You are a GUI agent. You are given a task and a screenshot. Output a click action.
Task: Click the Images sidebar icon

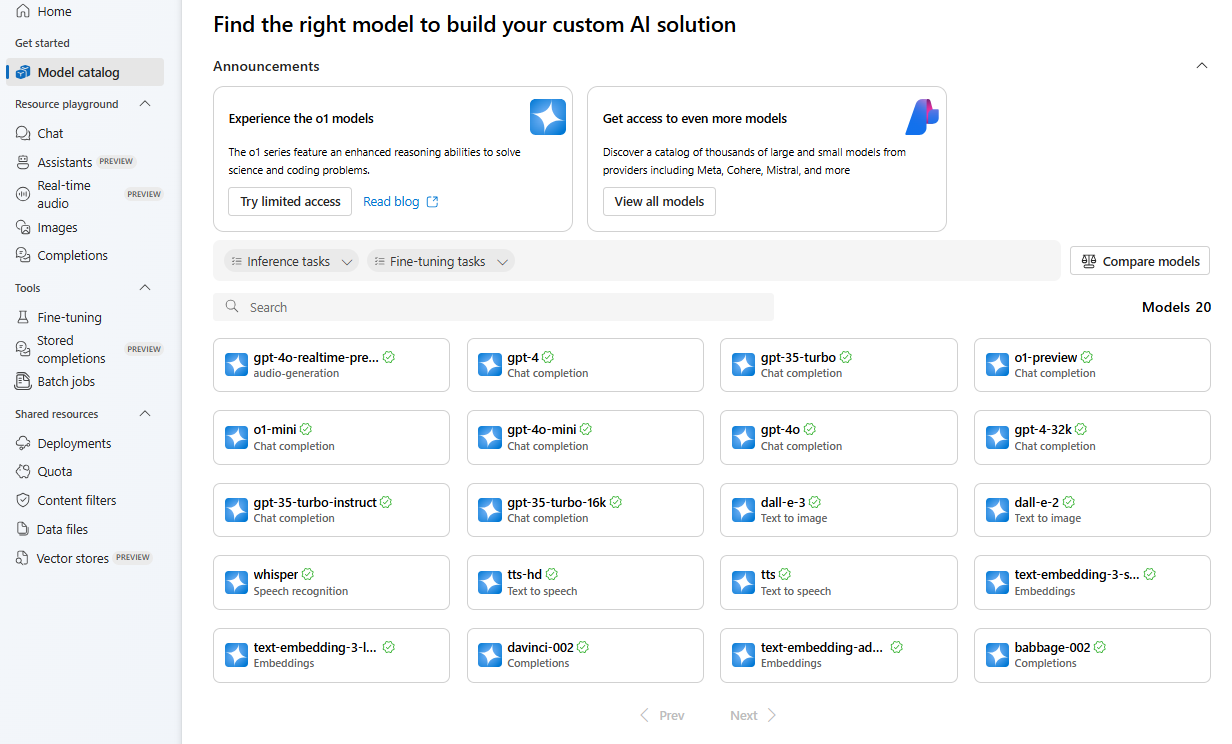click(x=23, y=227)
